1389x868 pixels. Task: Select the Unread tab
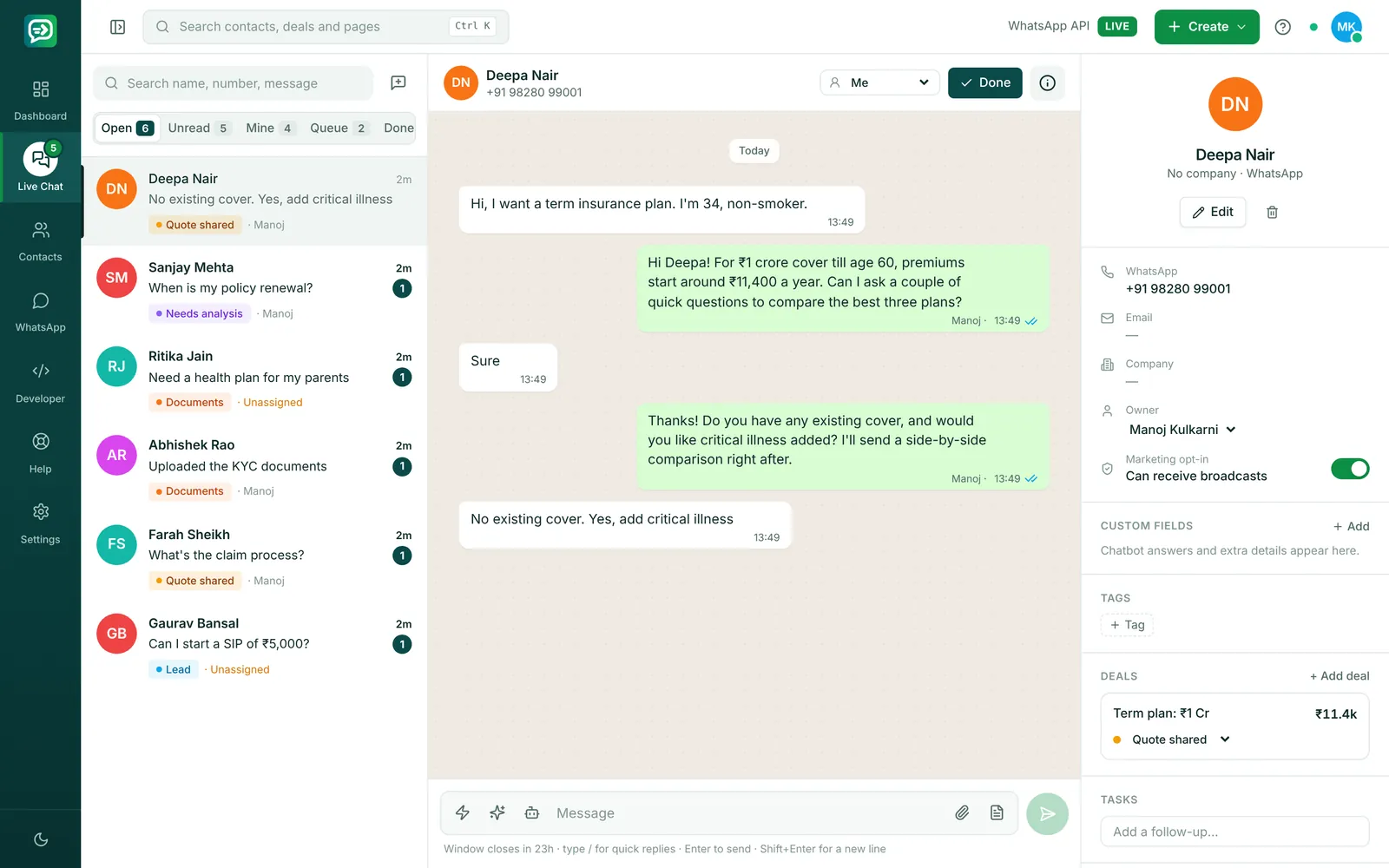(x=199, y=128)
